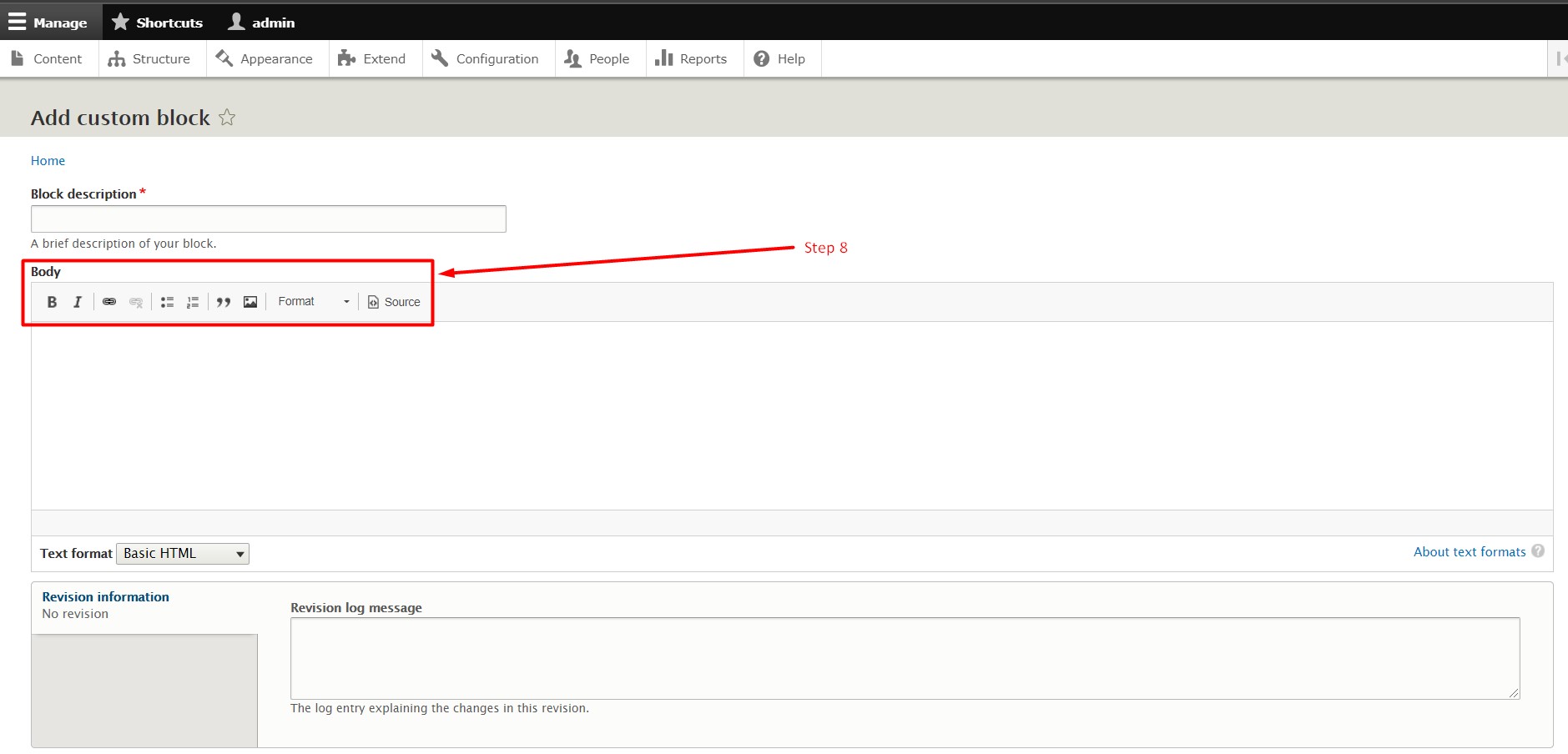
Task: Switch editor to Source view
Action: 394,302
